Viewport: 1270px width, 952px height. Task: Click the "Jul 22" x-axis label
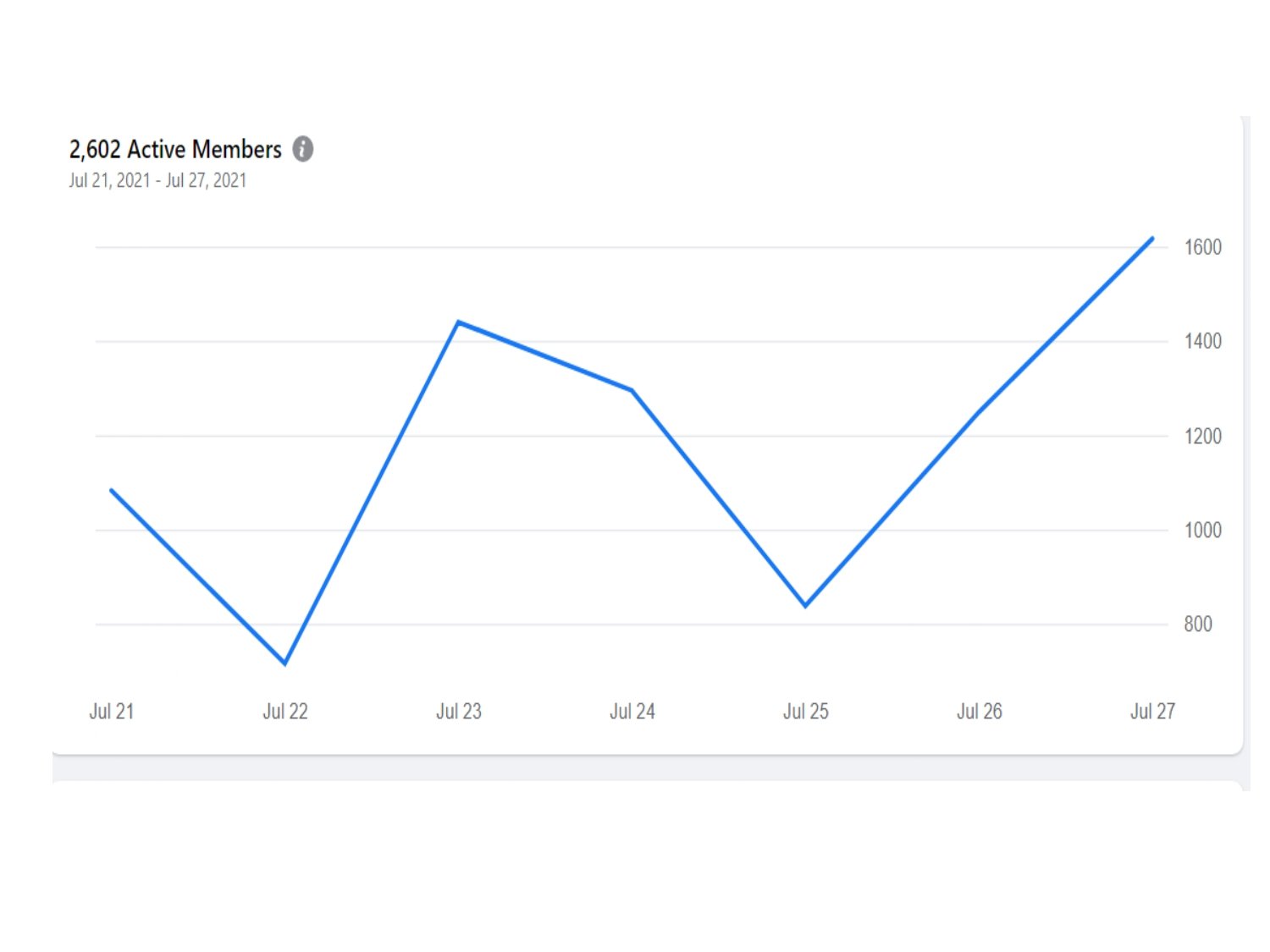[x=285, y=712]
